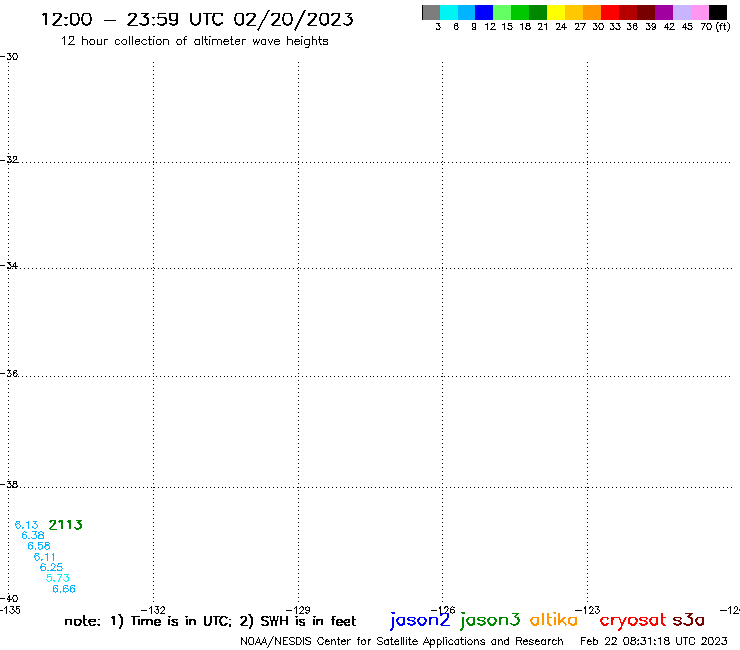The image size is (740, 650).
Task: Select the dark blue legend swatch
Action: click(484, 12)
